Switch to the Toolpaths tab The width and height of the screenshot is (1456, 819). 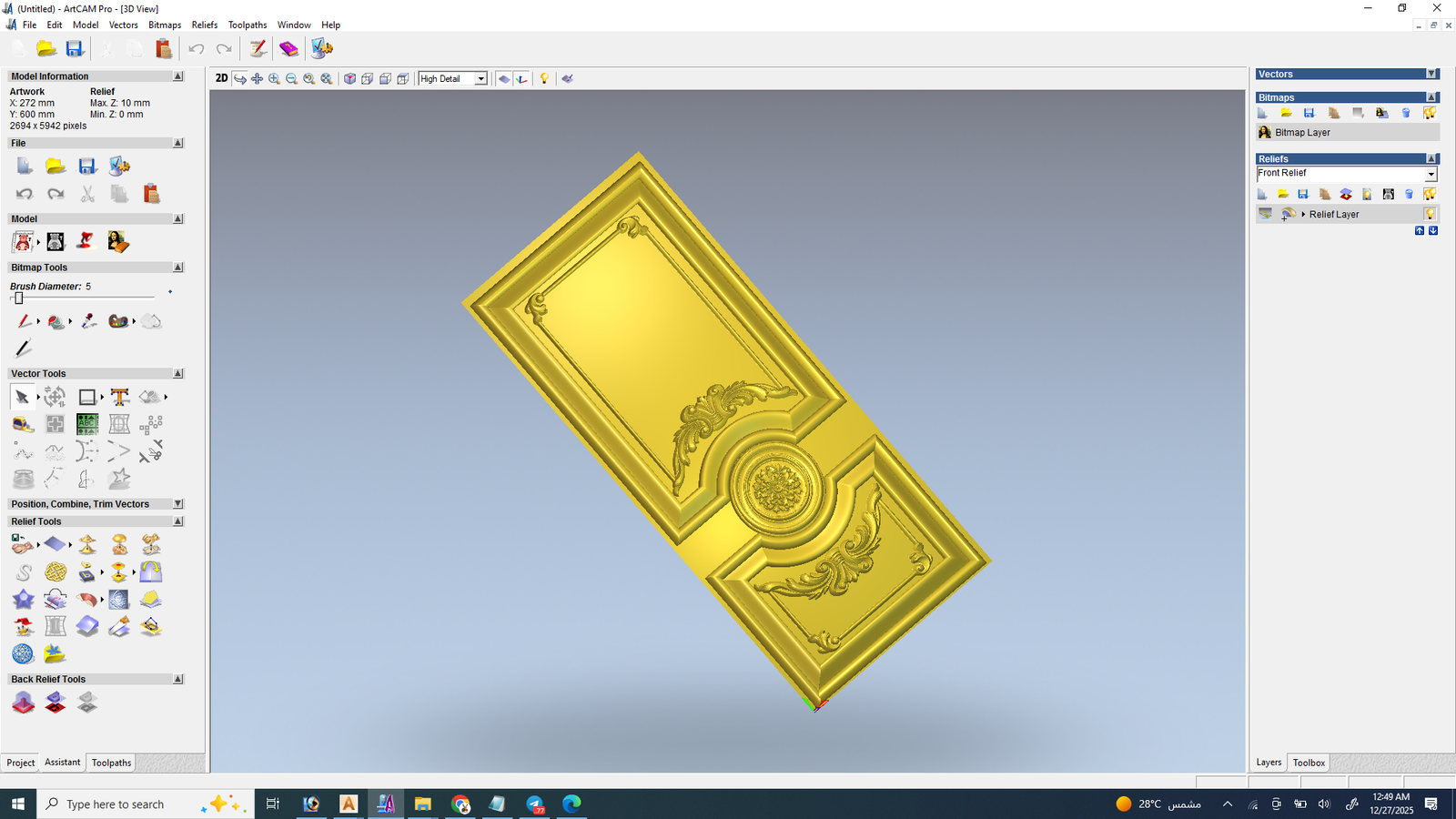pyautogui.click(x=111, y=763)
